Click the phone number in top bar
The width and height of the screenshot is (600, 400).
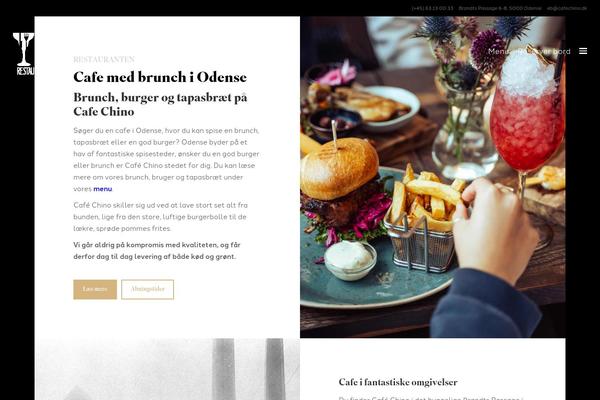[x=432, y=8]
